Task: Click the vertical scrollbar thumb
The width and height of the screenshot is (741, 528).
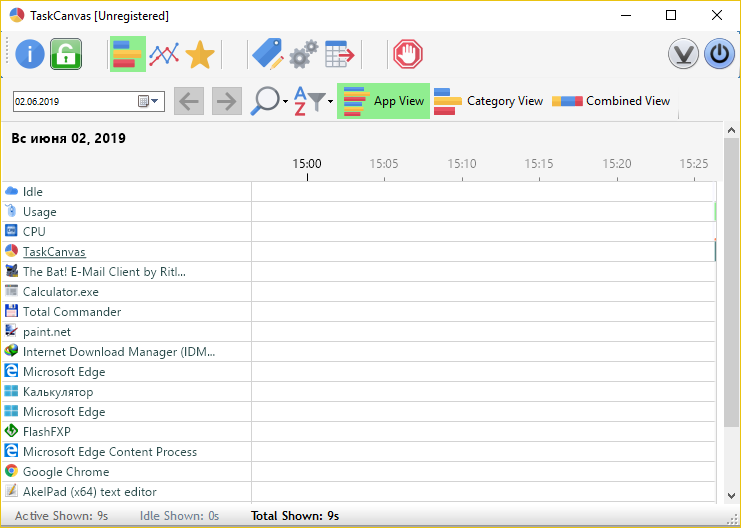Action: coord(731,281)
